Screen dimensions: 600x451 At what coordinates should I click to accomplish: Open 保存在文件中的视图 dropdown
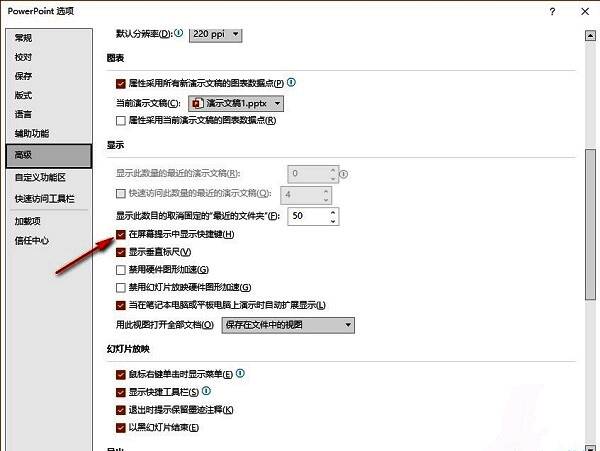(x=288, y=325)
